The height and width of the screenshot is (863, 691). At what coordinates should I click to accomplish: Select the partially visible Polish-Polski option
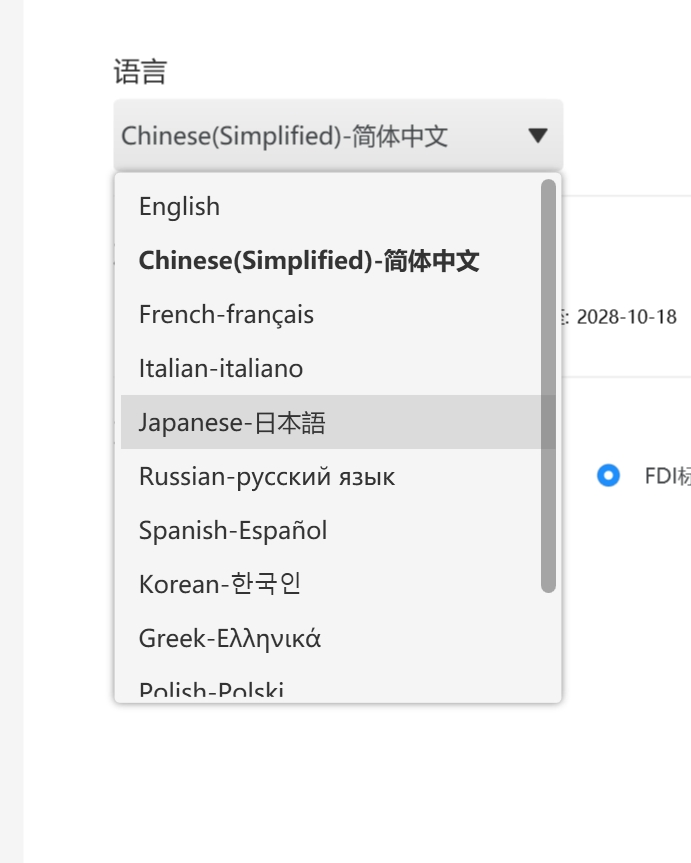tap(212, 690)
